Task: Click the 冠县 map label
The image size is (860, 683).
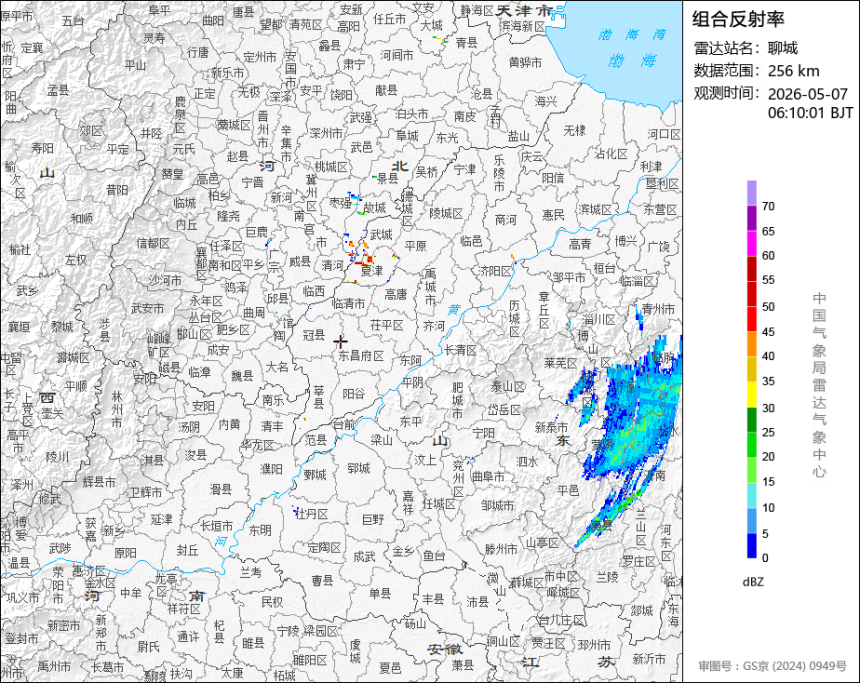Action: point(314,334)
